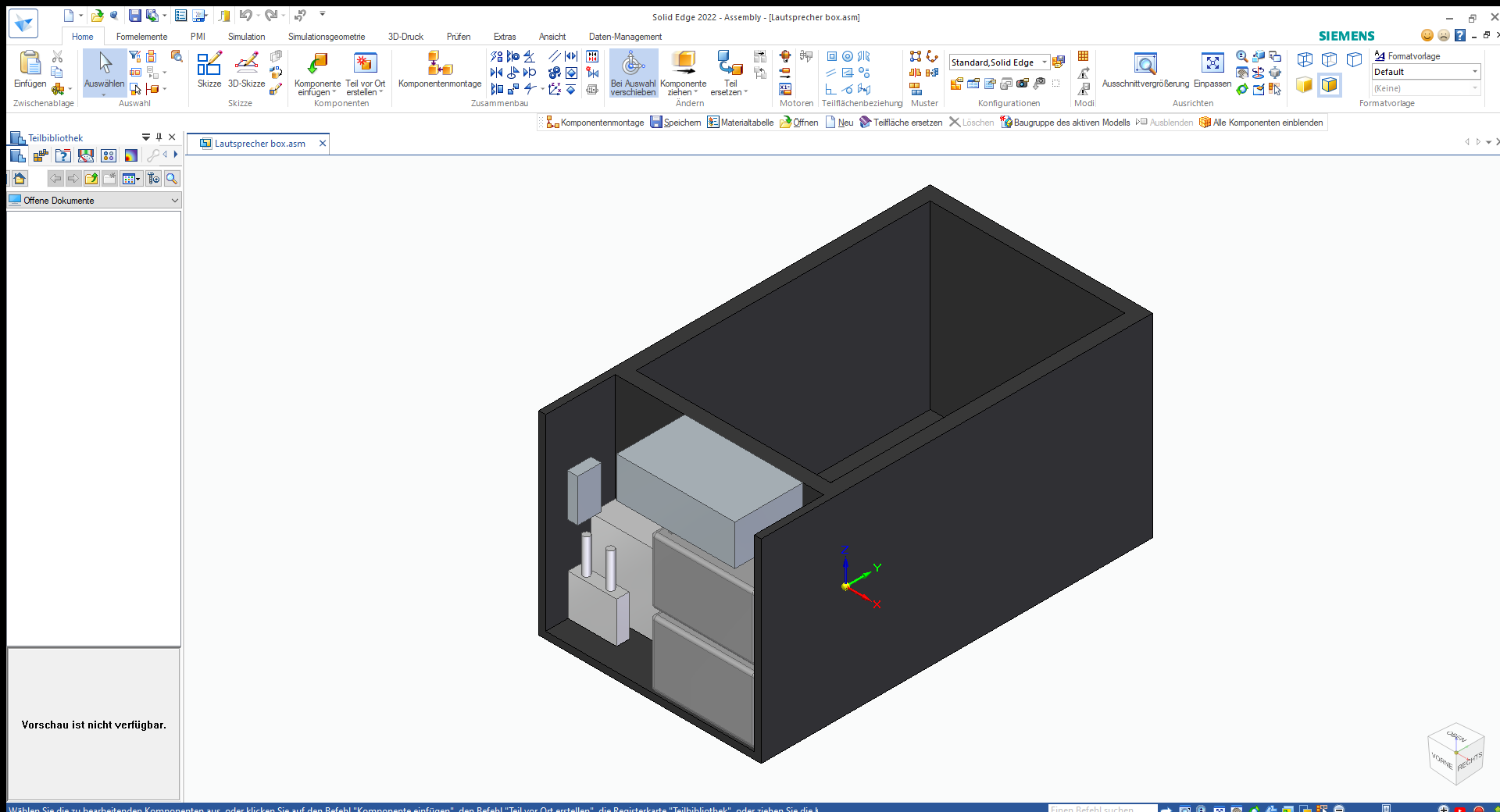Viewport: 1500px width, 812px height.
Task: Click the view orientation cube
Action: coord(1455,754)
